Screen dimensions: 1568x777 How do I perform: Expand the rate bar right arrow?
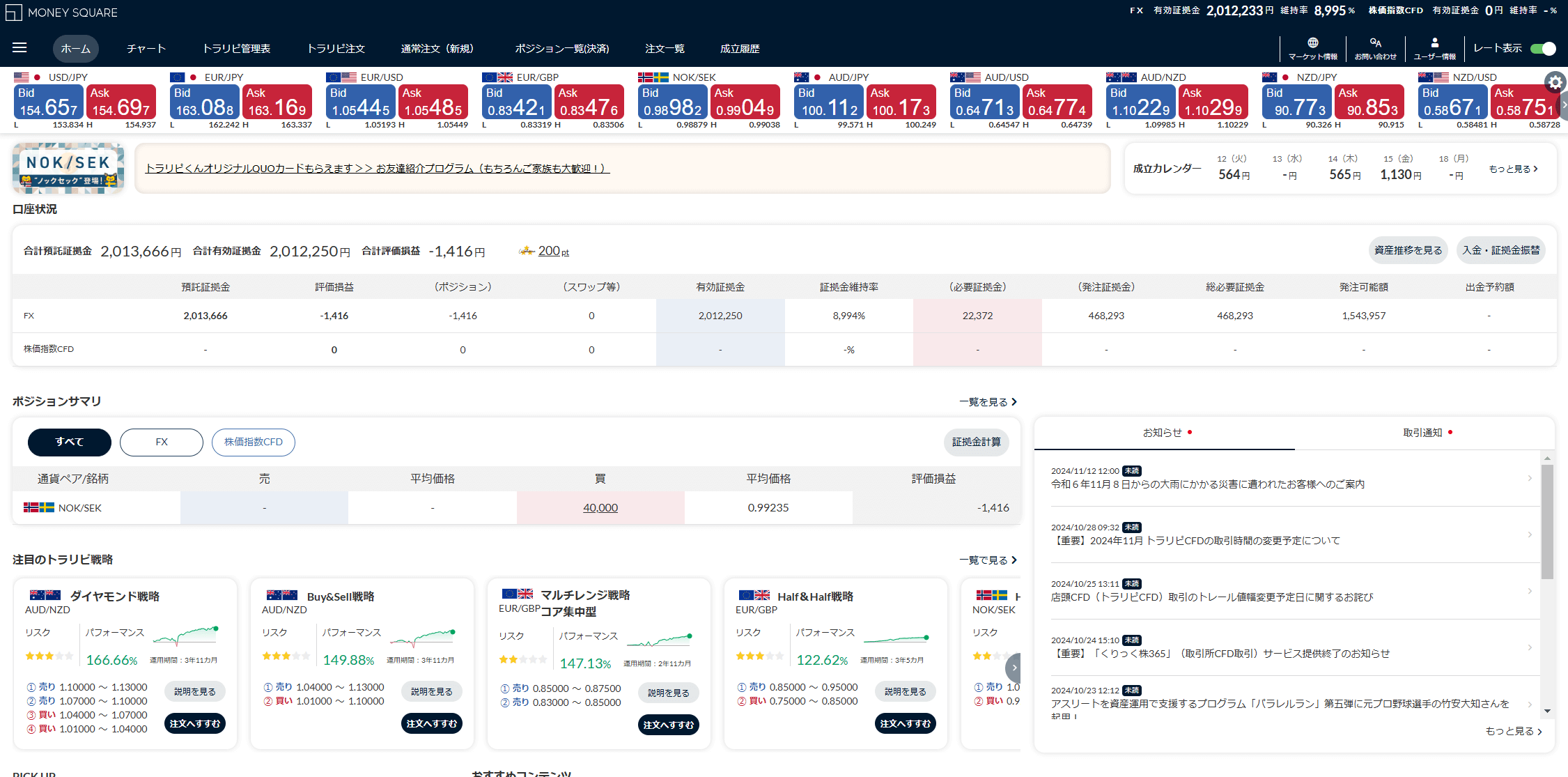[1564, 105]
